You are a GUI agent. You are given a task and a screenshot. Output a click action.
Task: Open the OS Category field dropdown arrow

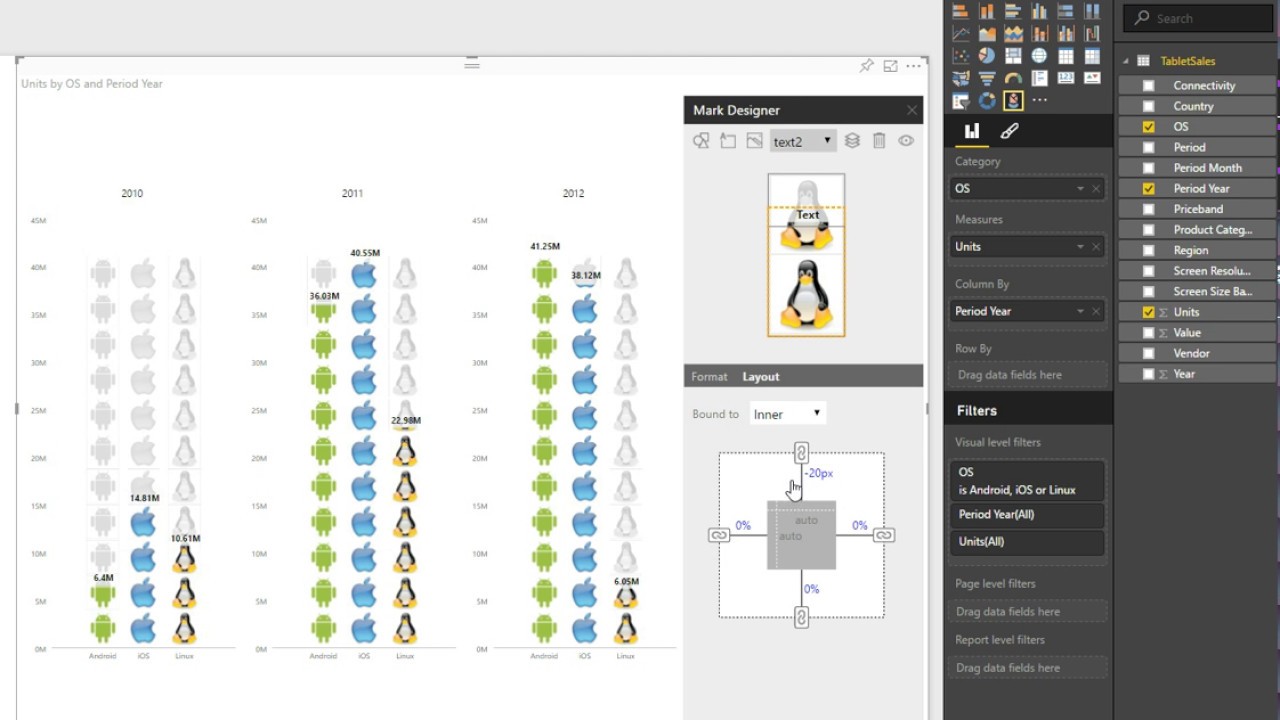(1080, 188)
